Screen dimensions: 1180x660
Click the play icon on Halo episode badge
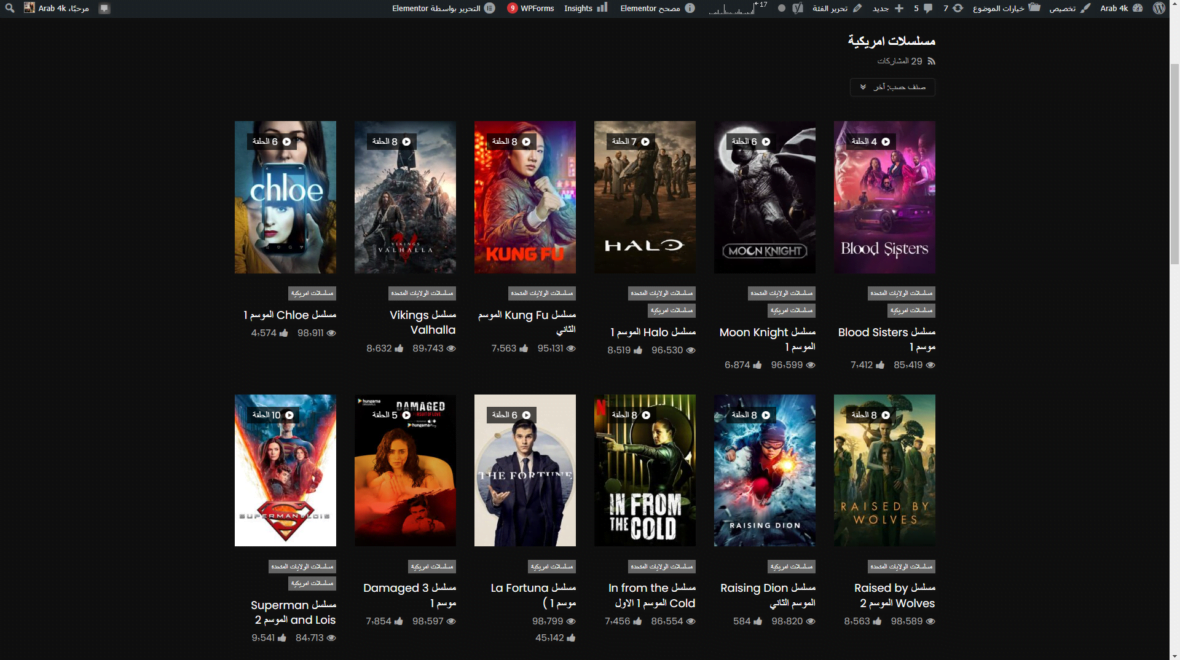pyautogui.click(x=645, y=142)
